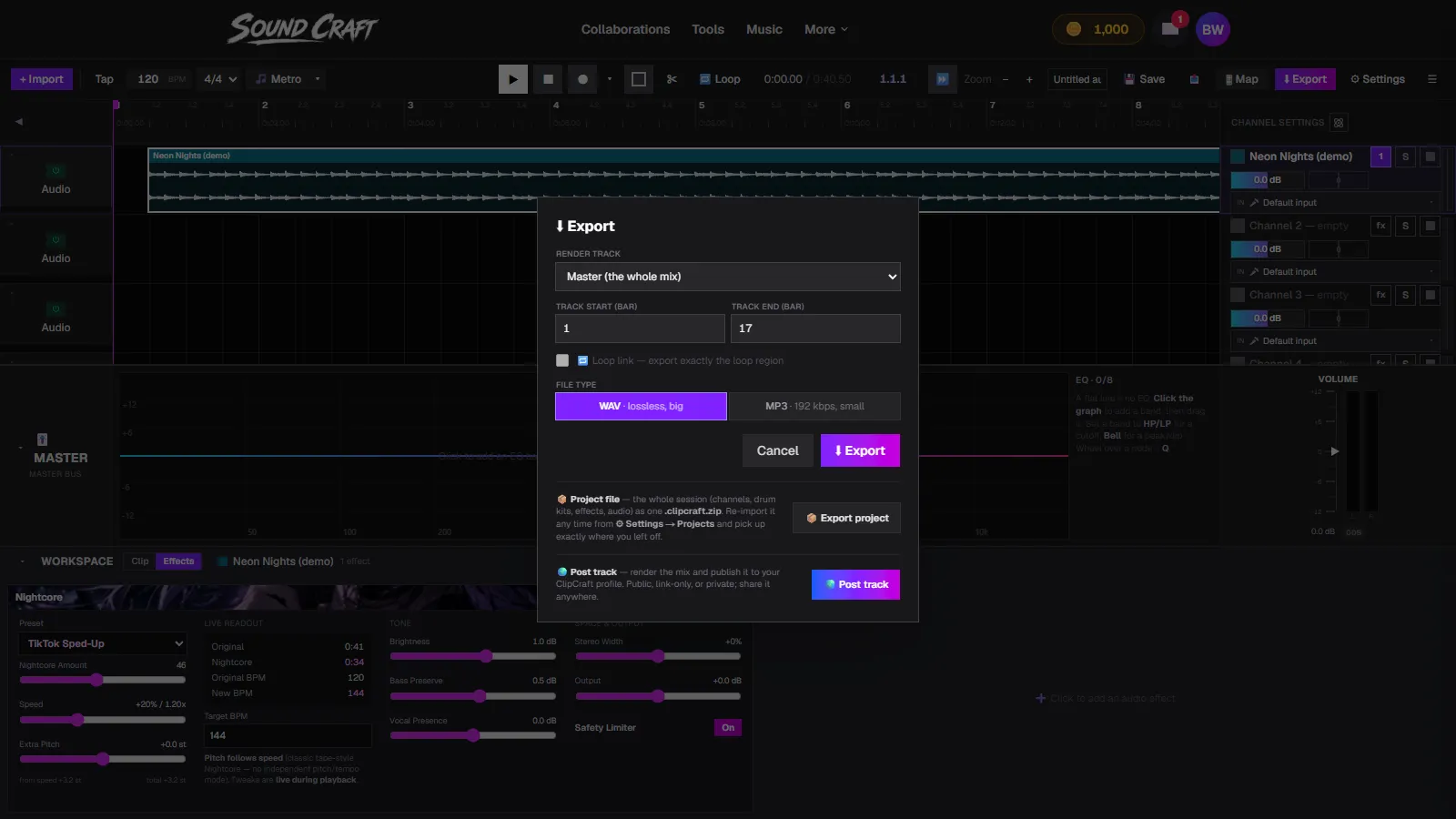Switch to the Effects tab in Workspace
This screenshot has height=819, width=1456.
point(178,561)
